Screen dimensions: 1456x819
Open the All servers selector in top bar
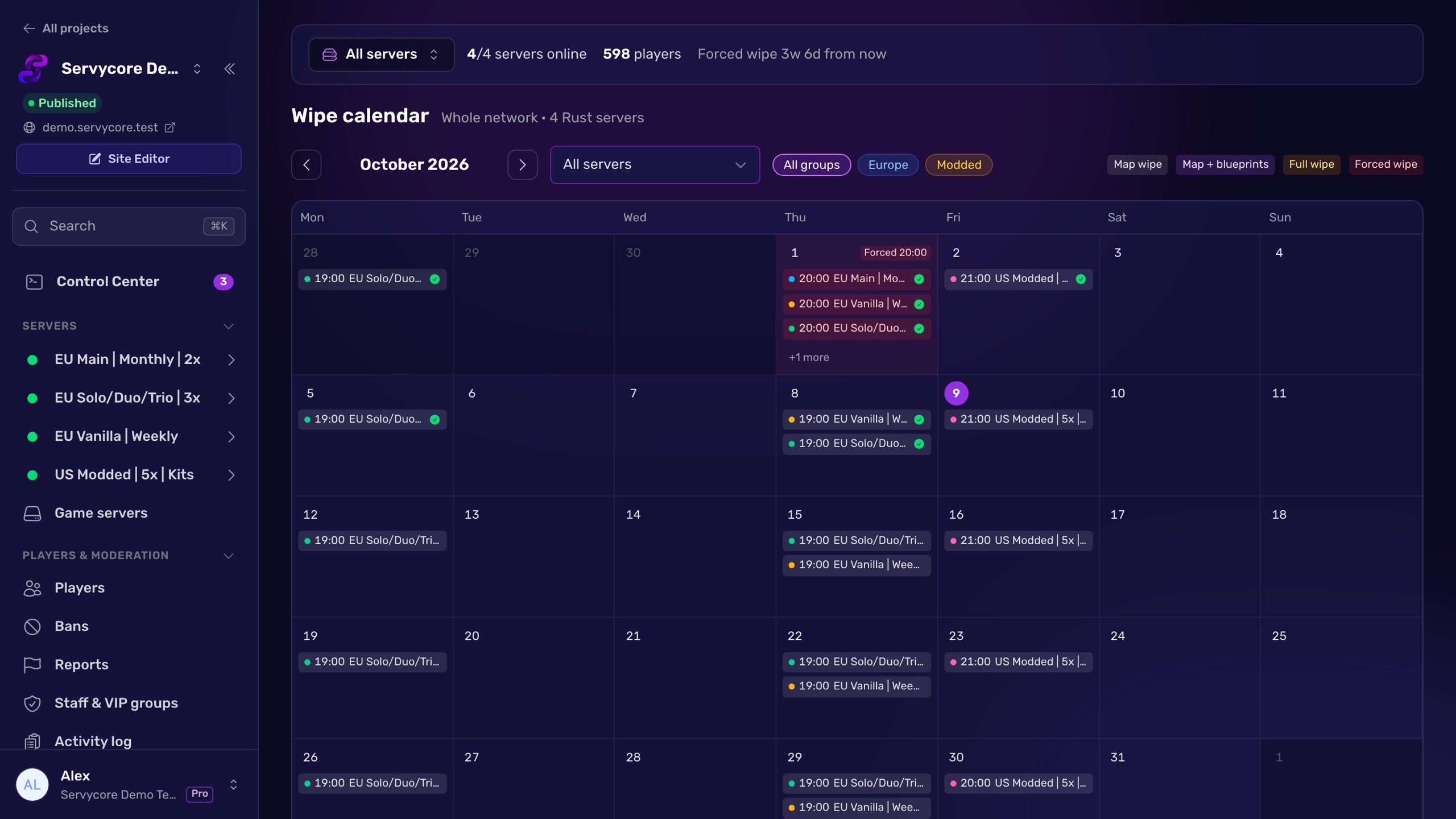pos(381,55)
